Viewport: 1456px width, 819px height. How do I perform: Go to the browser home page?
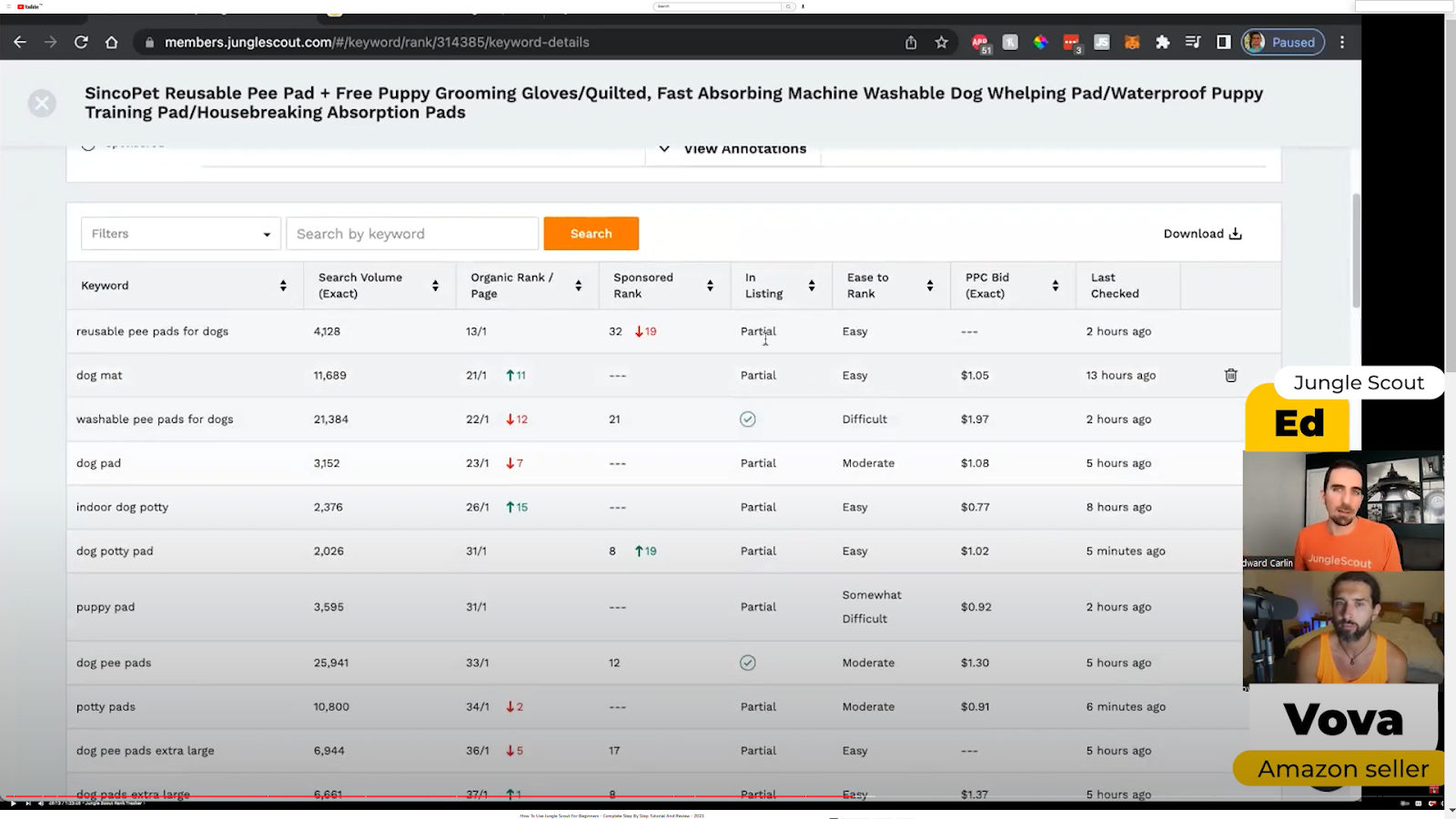111,42
